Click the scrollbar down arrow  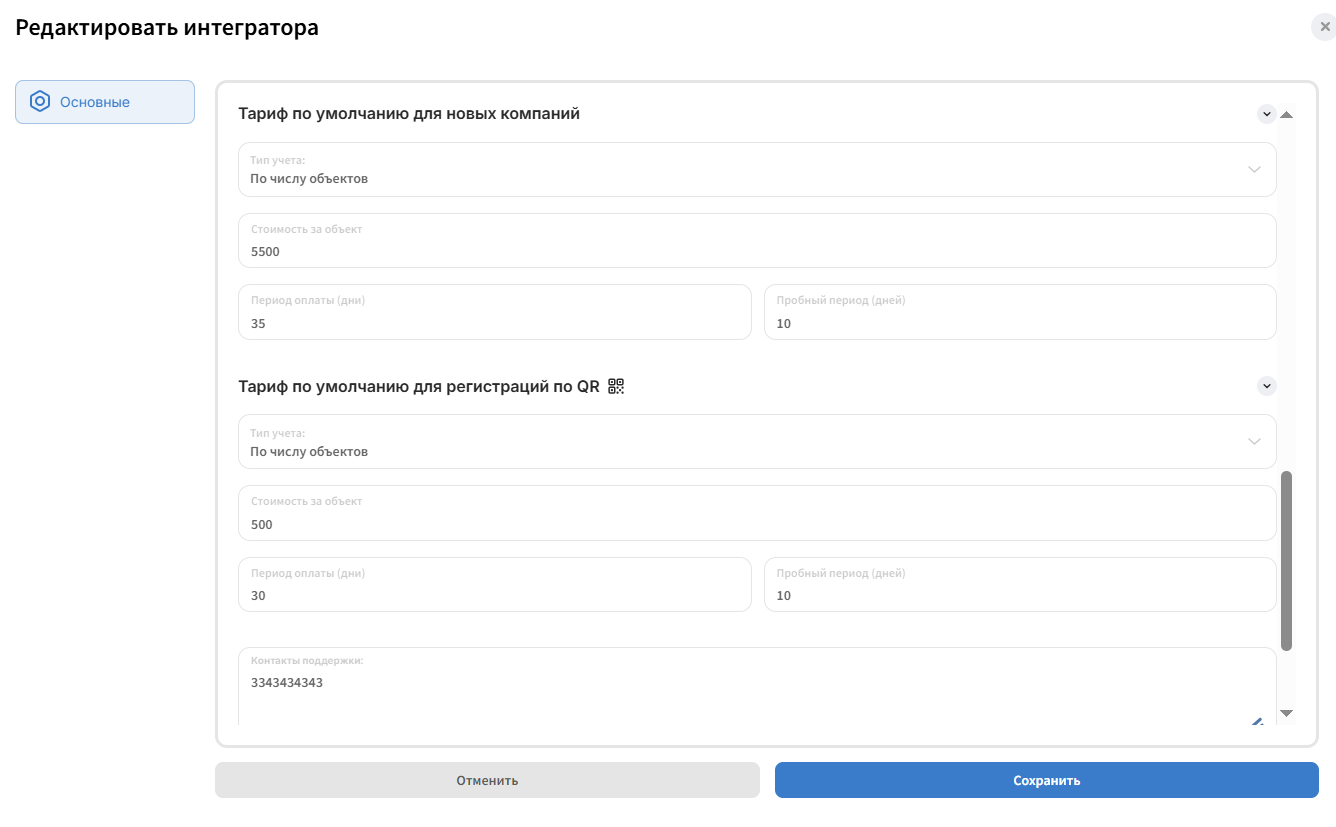coord(1287,713)
